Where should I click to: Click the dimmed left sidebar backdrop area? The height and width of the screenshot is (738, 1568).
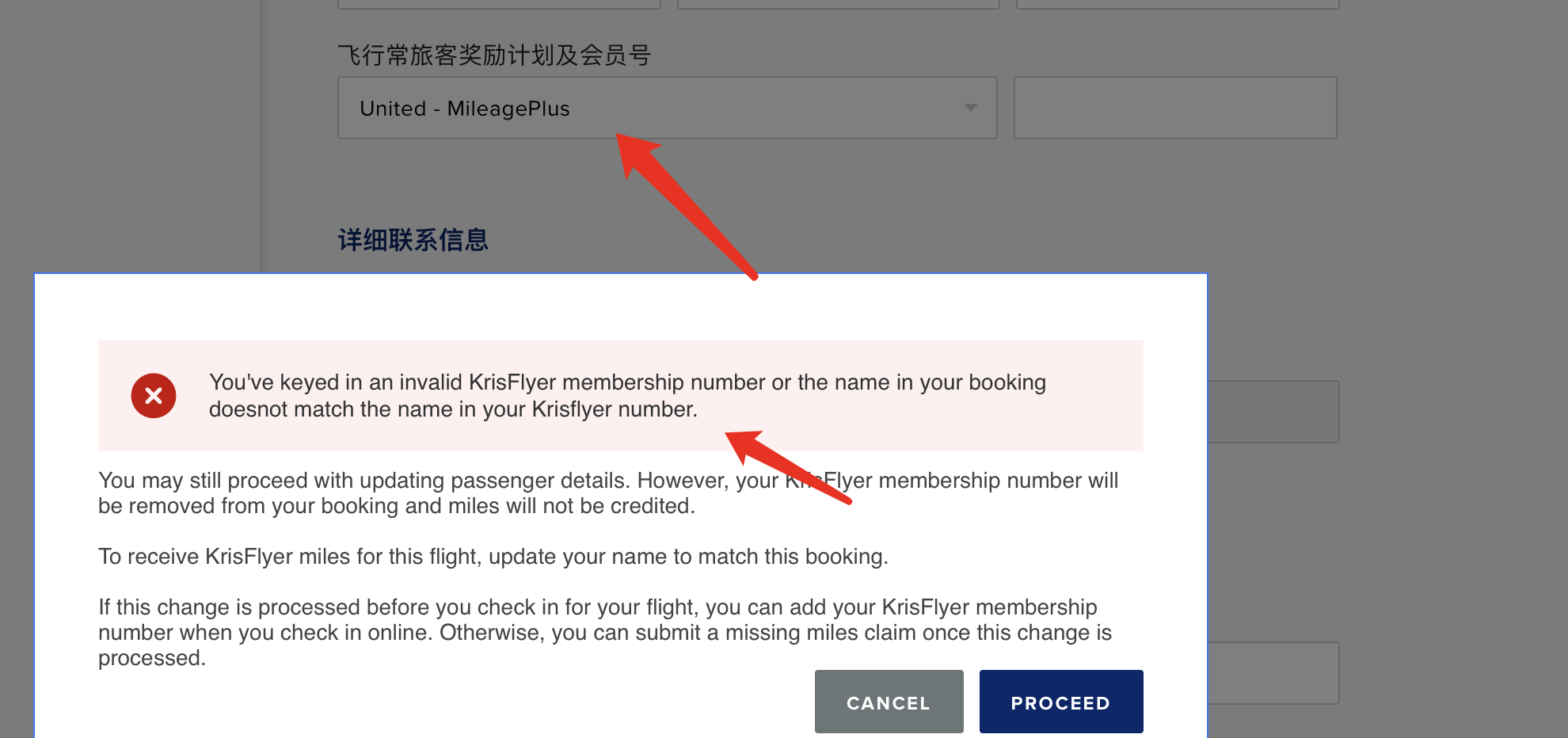(130, 135)
